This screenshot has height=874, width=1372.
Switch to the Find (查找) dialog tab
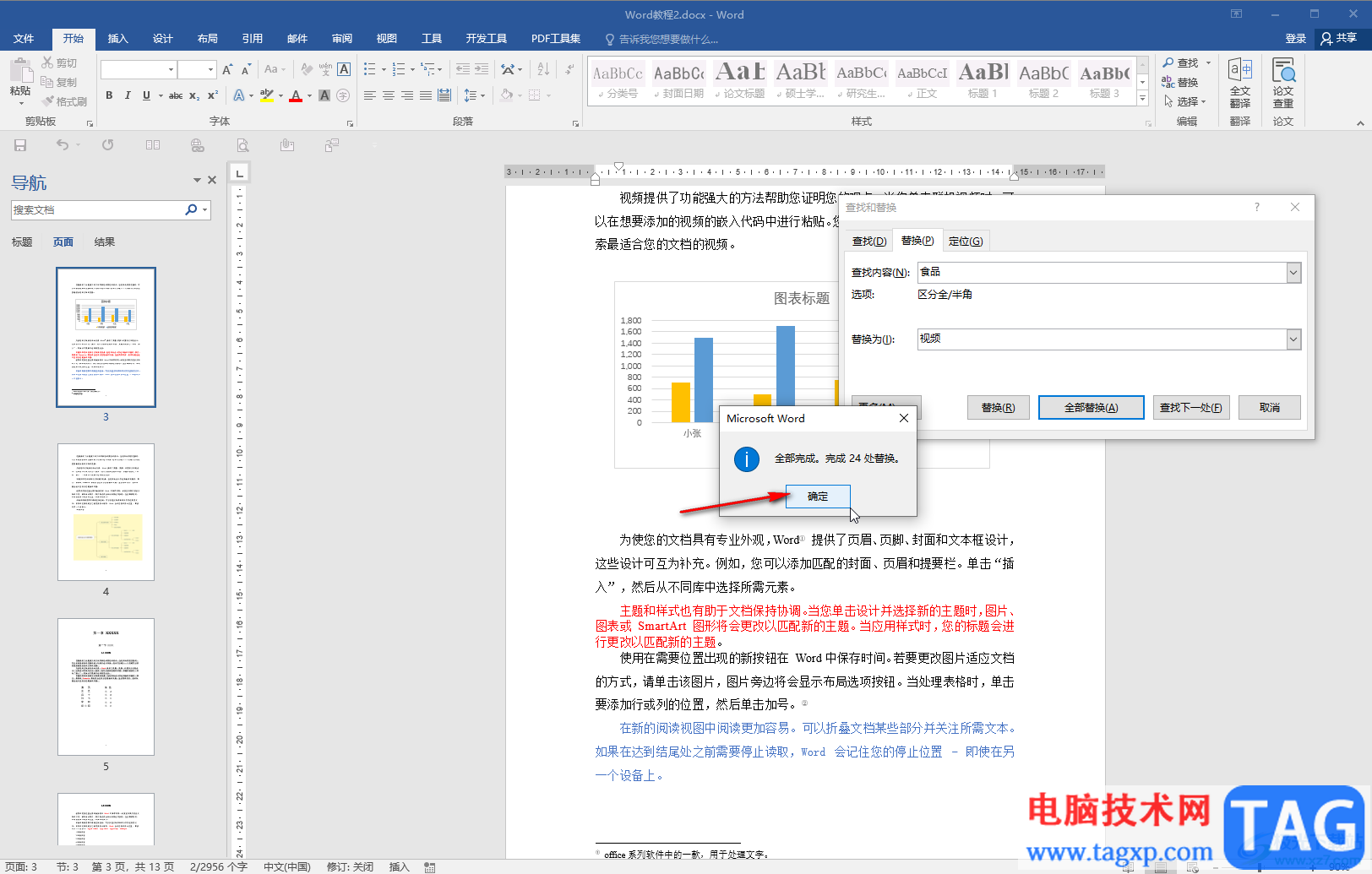click(x=869, y=241)
